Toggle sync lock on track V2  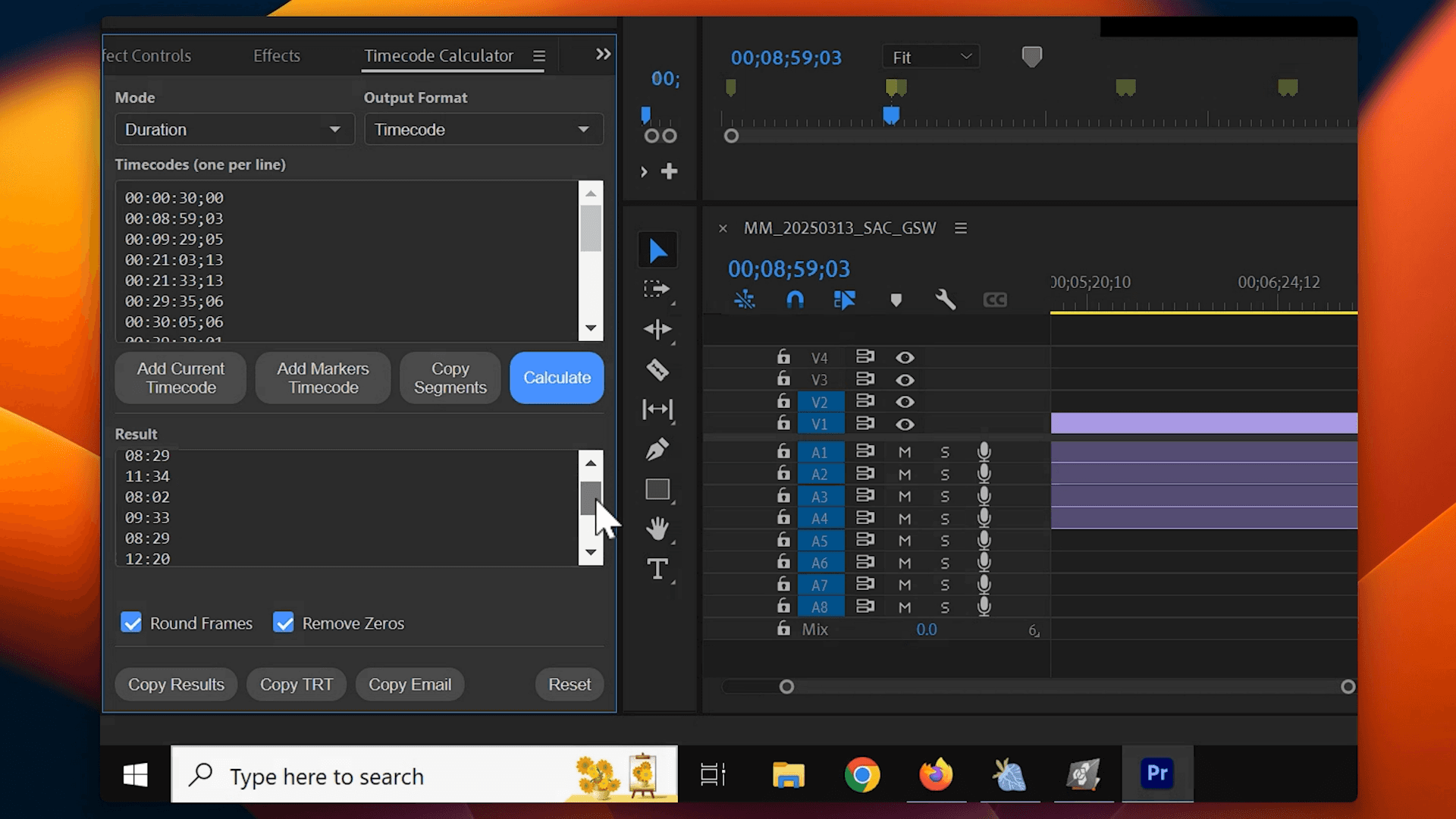click(x=864, y=401)
